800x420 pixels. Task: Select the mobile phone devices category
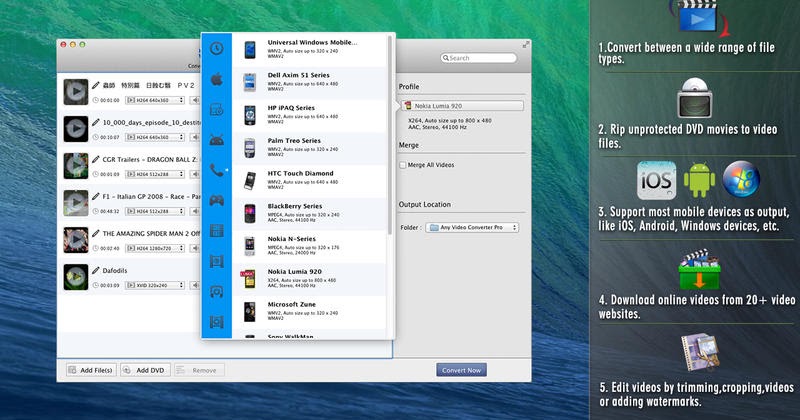pos(216,170)
